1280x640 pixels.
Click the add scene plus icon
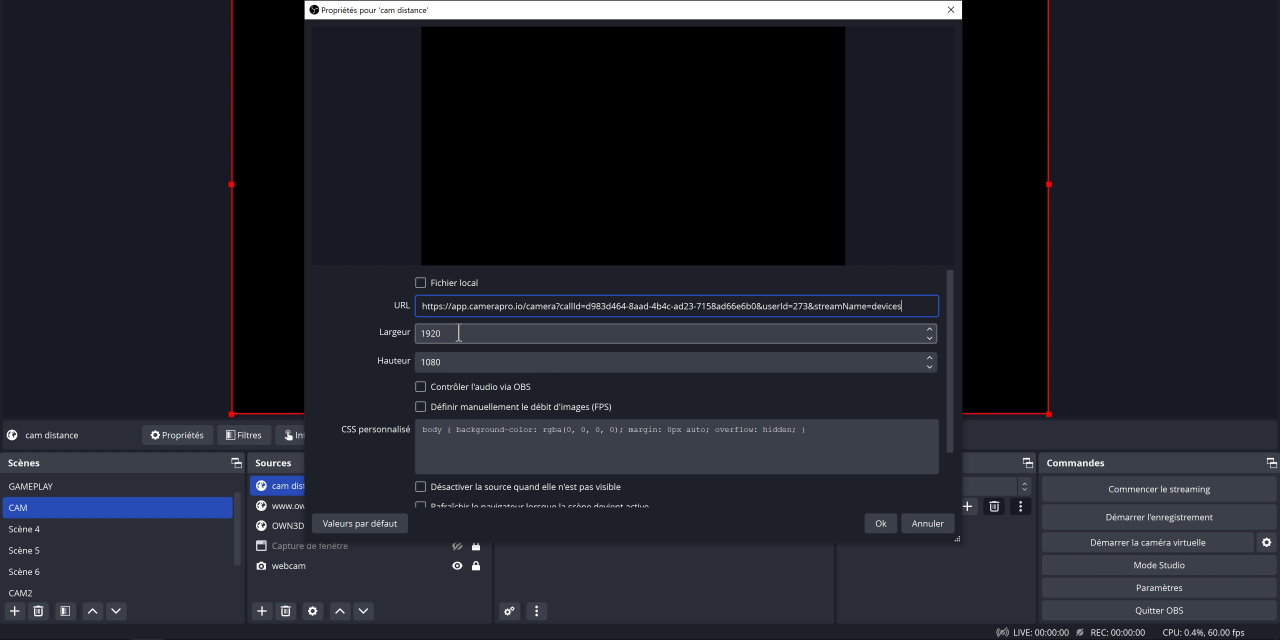[15, 611]
